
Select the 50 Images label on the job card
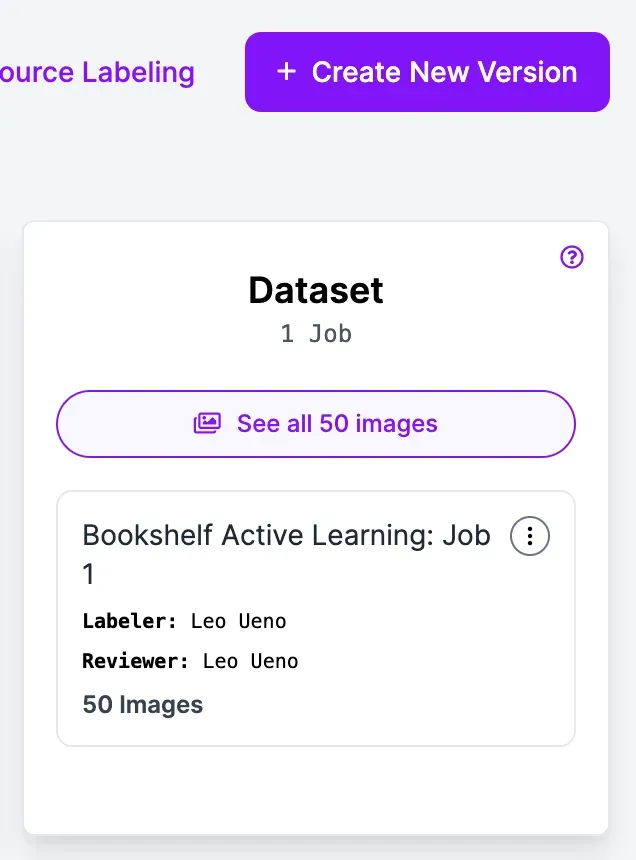click(x=141, y=704)
